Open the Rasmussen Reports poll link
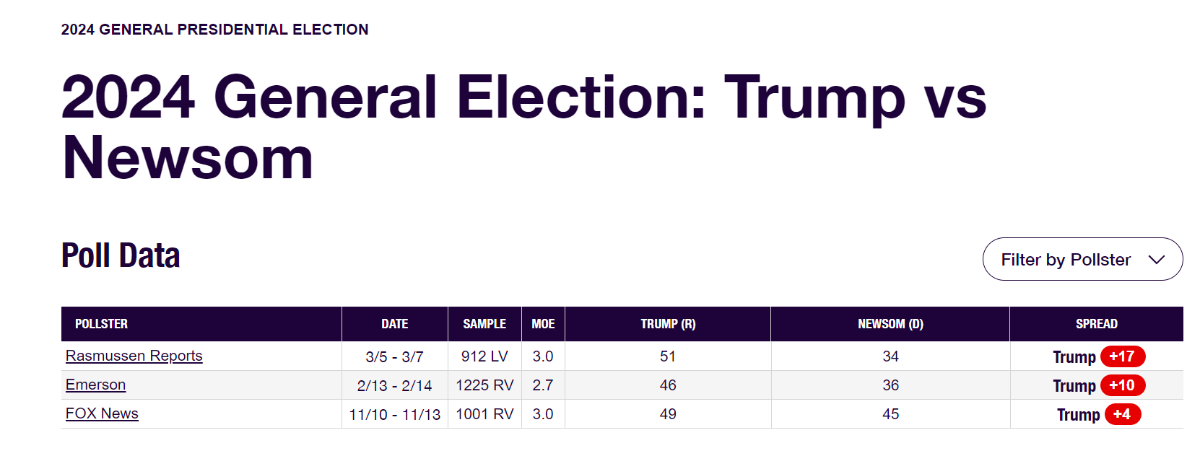This screenshot has width=1200, height=456. pos(134,356)
